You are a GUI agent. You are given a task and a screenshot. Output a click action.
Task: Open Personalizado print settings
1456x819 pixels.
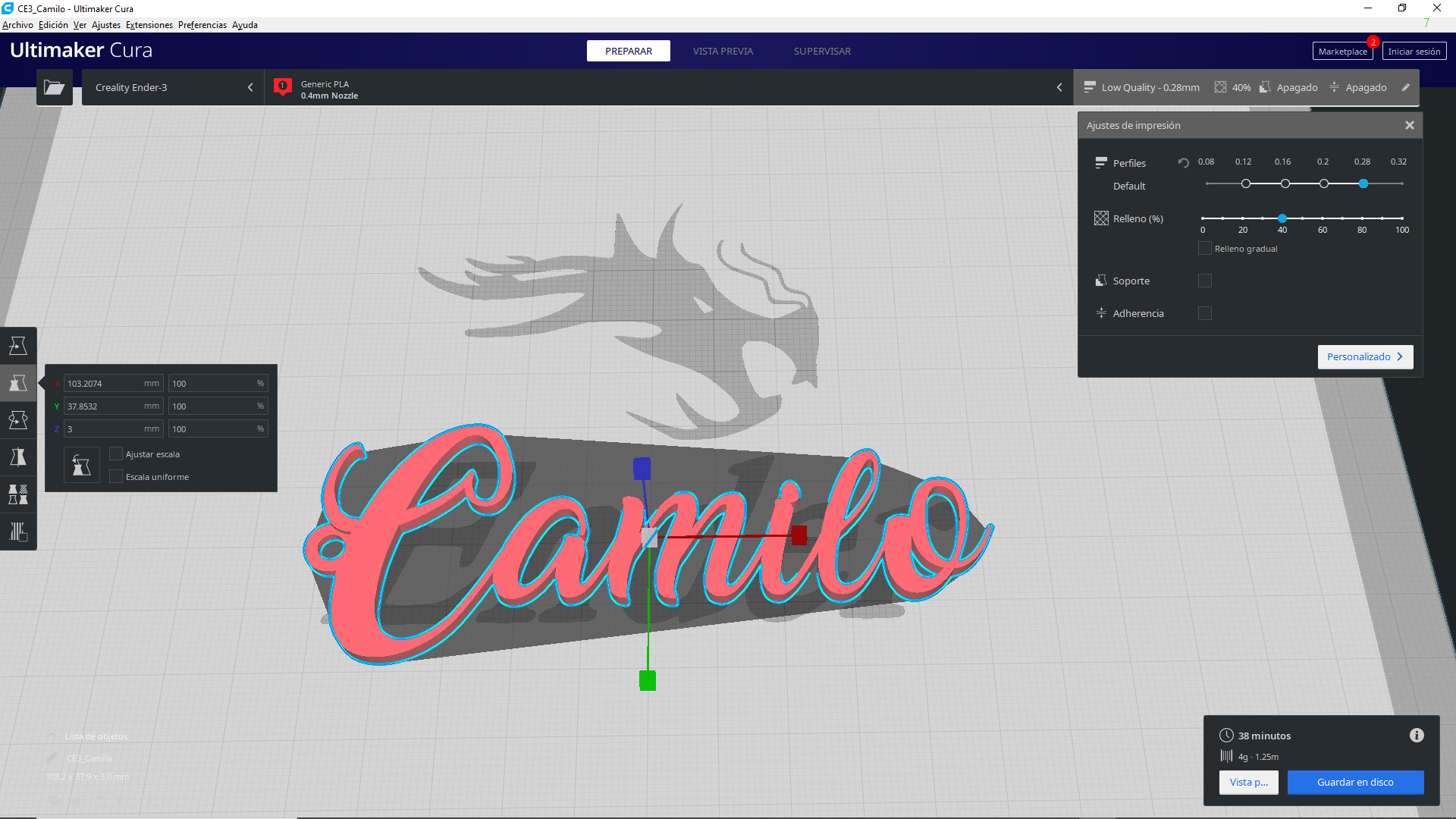click(x=1365, y=356)
